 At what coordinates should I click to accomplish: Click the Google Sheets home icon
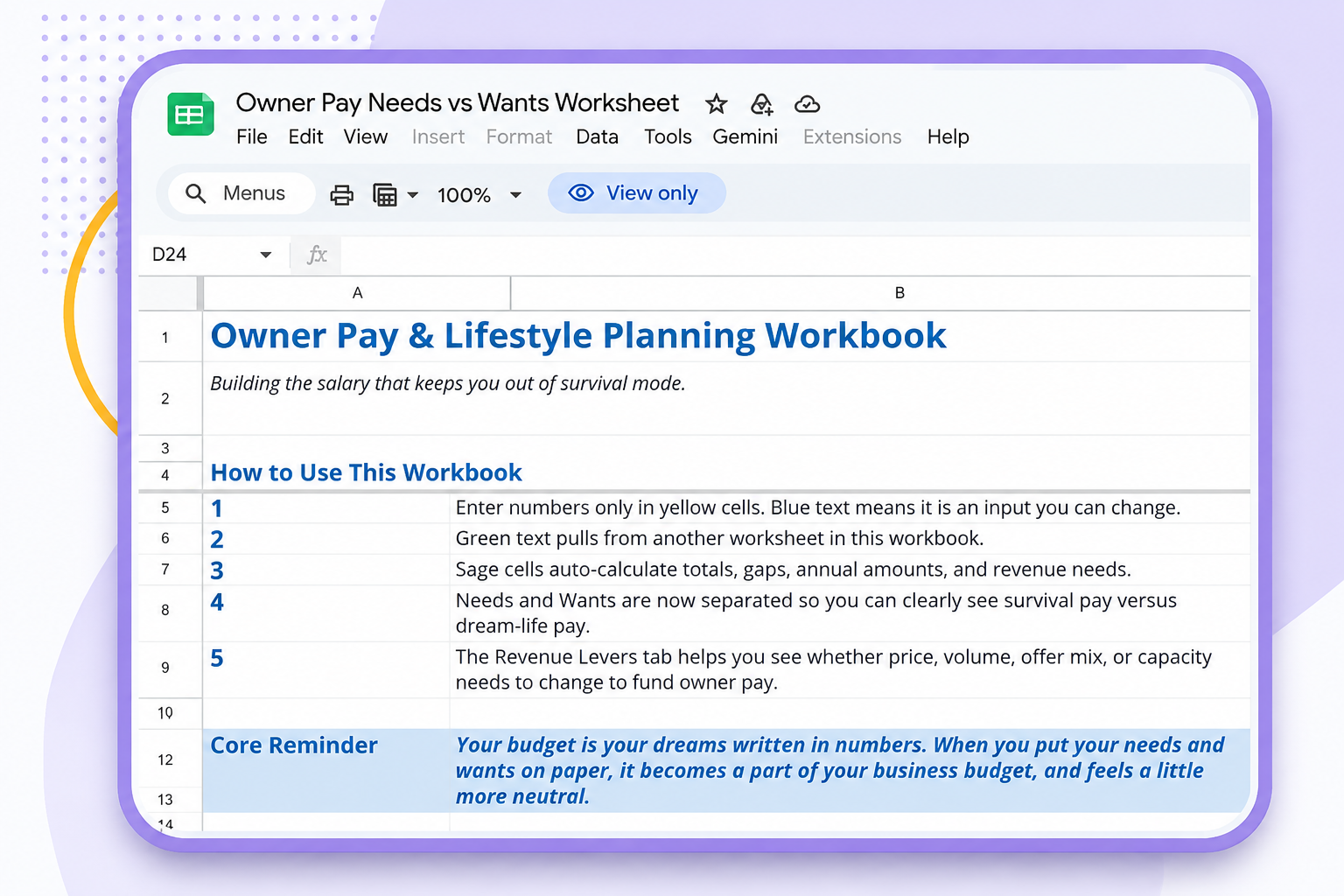[191, 114]
